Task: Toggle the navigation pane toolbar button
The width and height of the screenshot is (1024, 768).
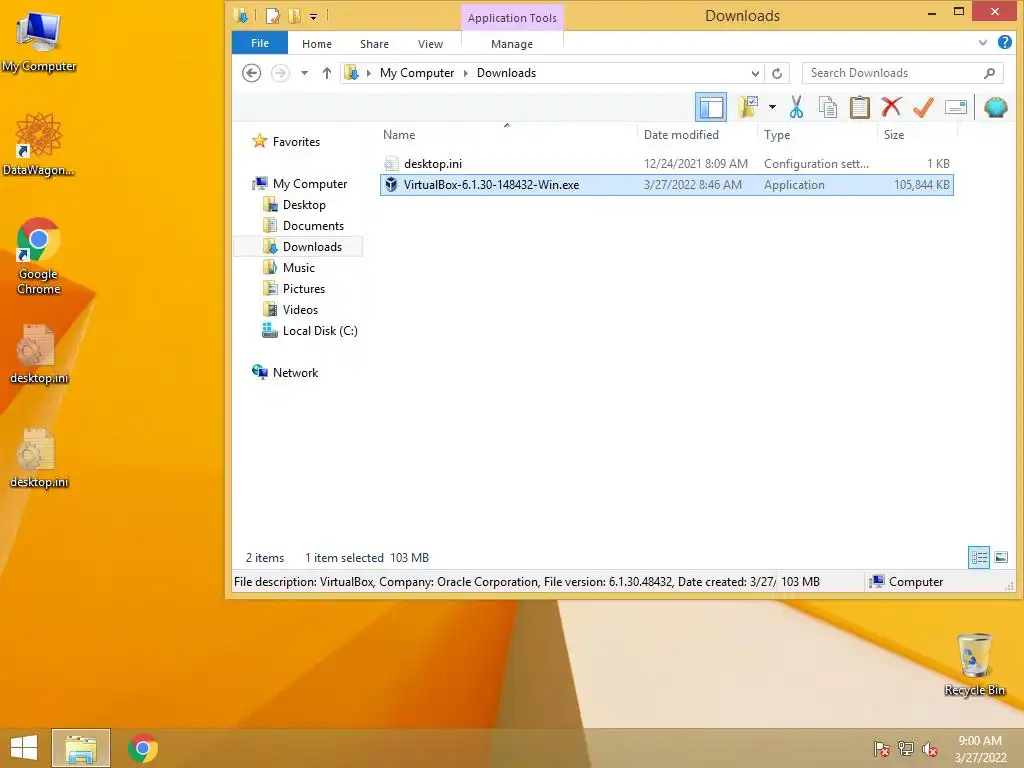Action: click(x=711, y=107)
